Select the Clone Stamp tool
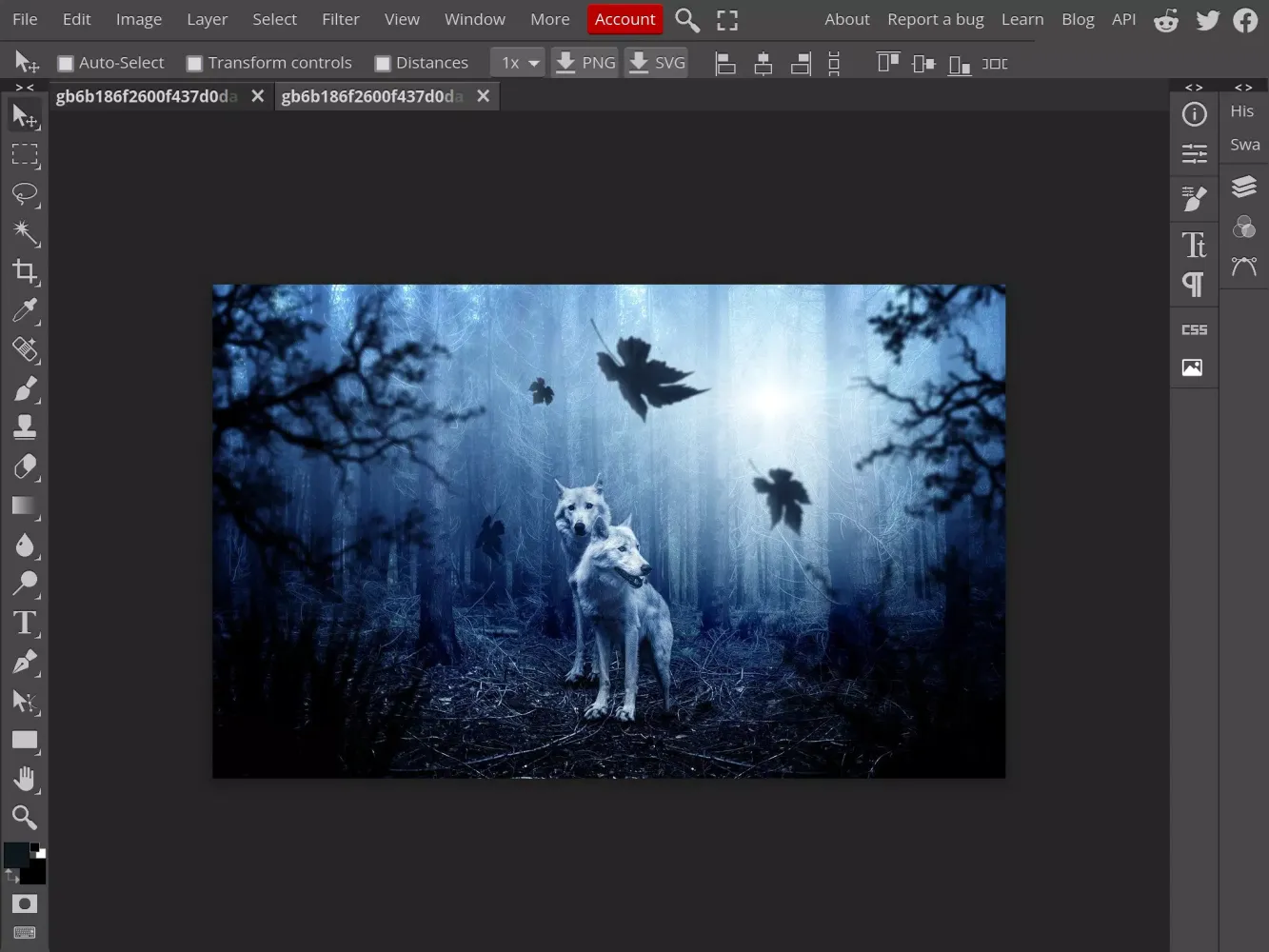The height and width of the screenshot is (952, 1269). pyautogui.click(x=25, y=427)
